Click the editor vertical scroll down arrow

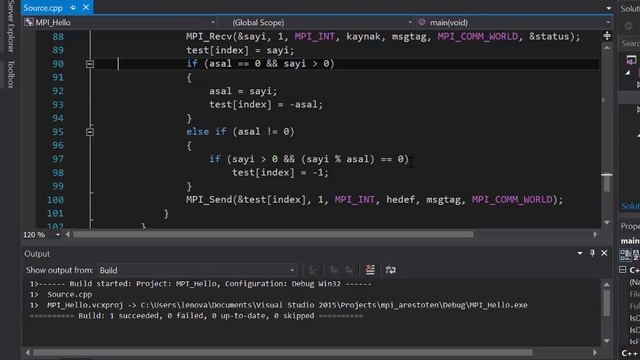(x=607, y=222)
